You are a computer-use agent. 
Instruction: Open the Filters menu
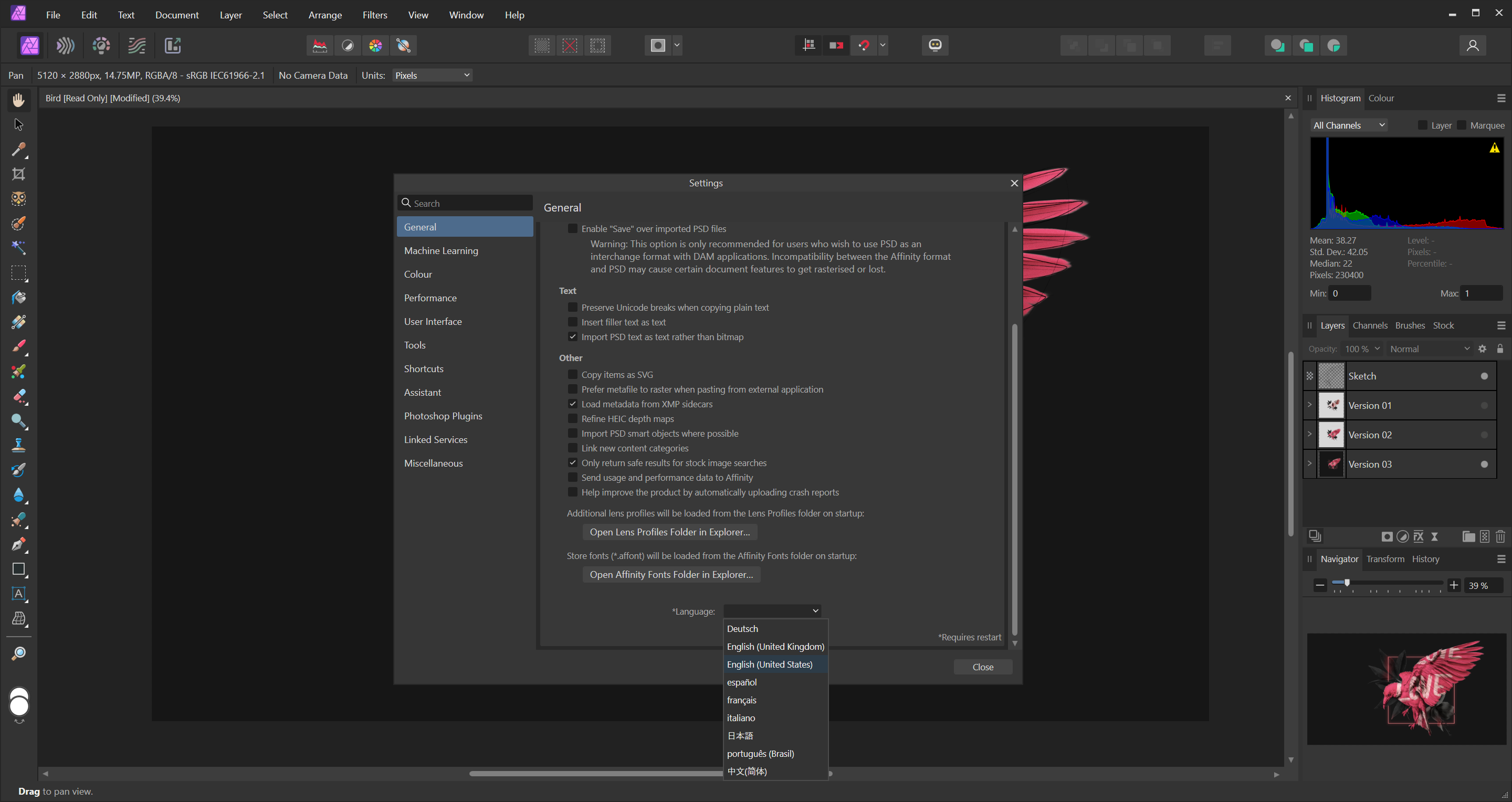(374, 15)
